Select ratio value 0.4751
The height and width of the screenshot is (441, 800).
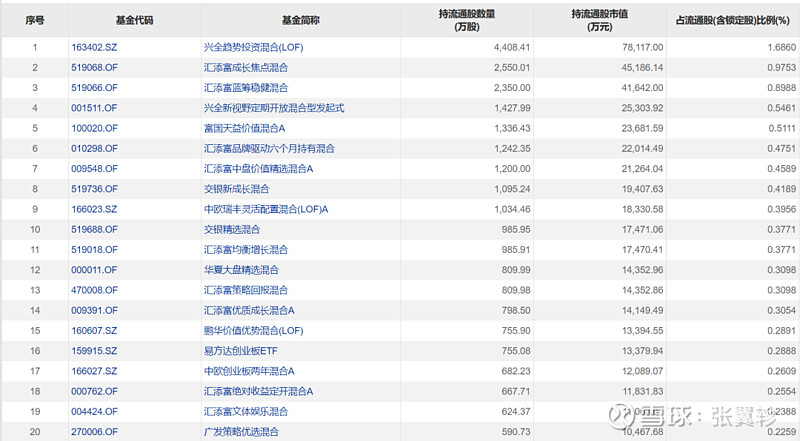pyautogui.click(x=781, y=149)
